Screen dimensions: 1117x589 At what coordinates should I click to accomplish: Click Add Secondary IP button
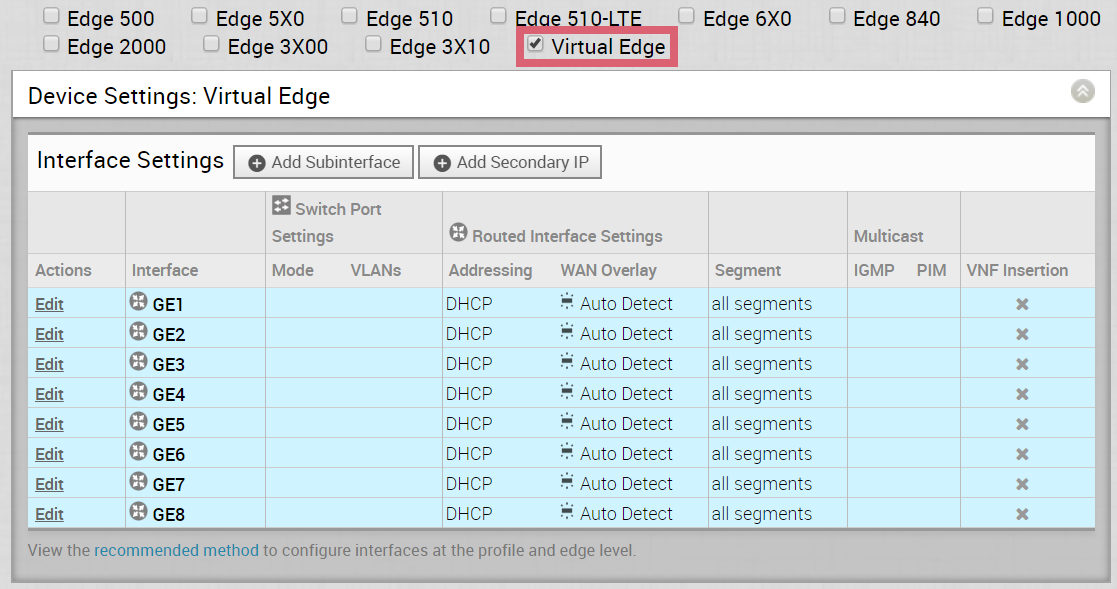click(x=510, y=162)
